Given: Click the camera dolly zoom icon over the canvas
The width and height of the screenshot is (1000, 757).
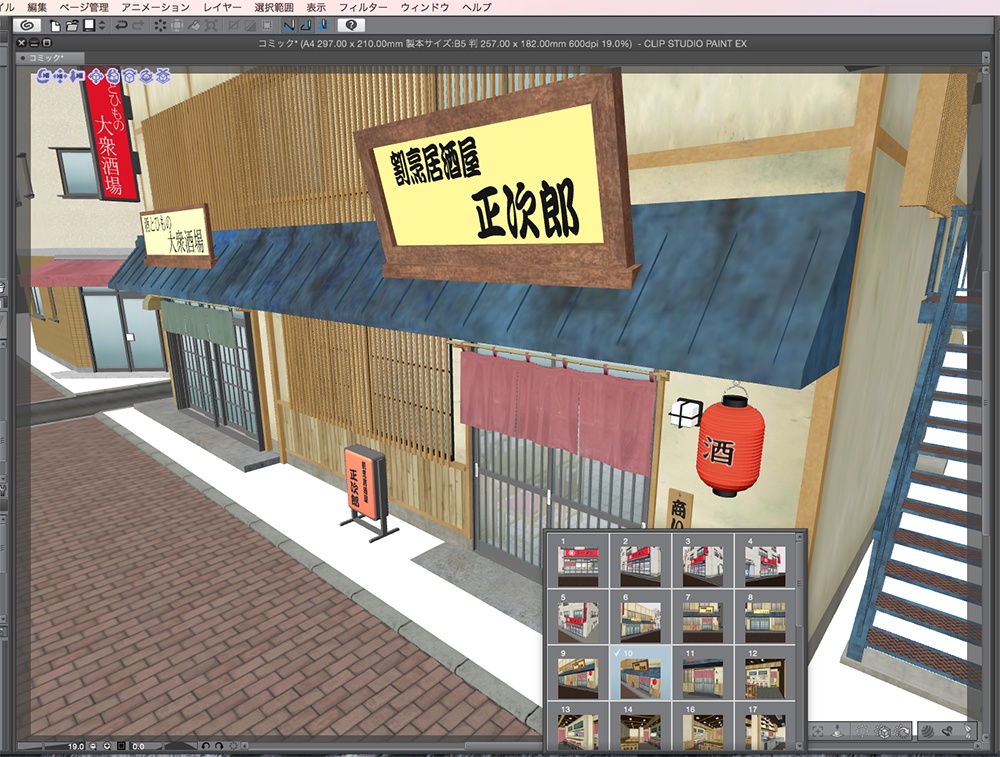Looking at the screenshot, I should [x=77, y=76].
